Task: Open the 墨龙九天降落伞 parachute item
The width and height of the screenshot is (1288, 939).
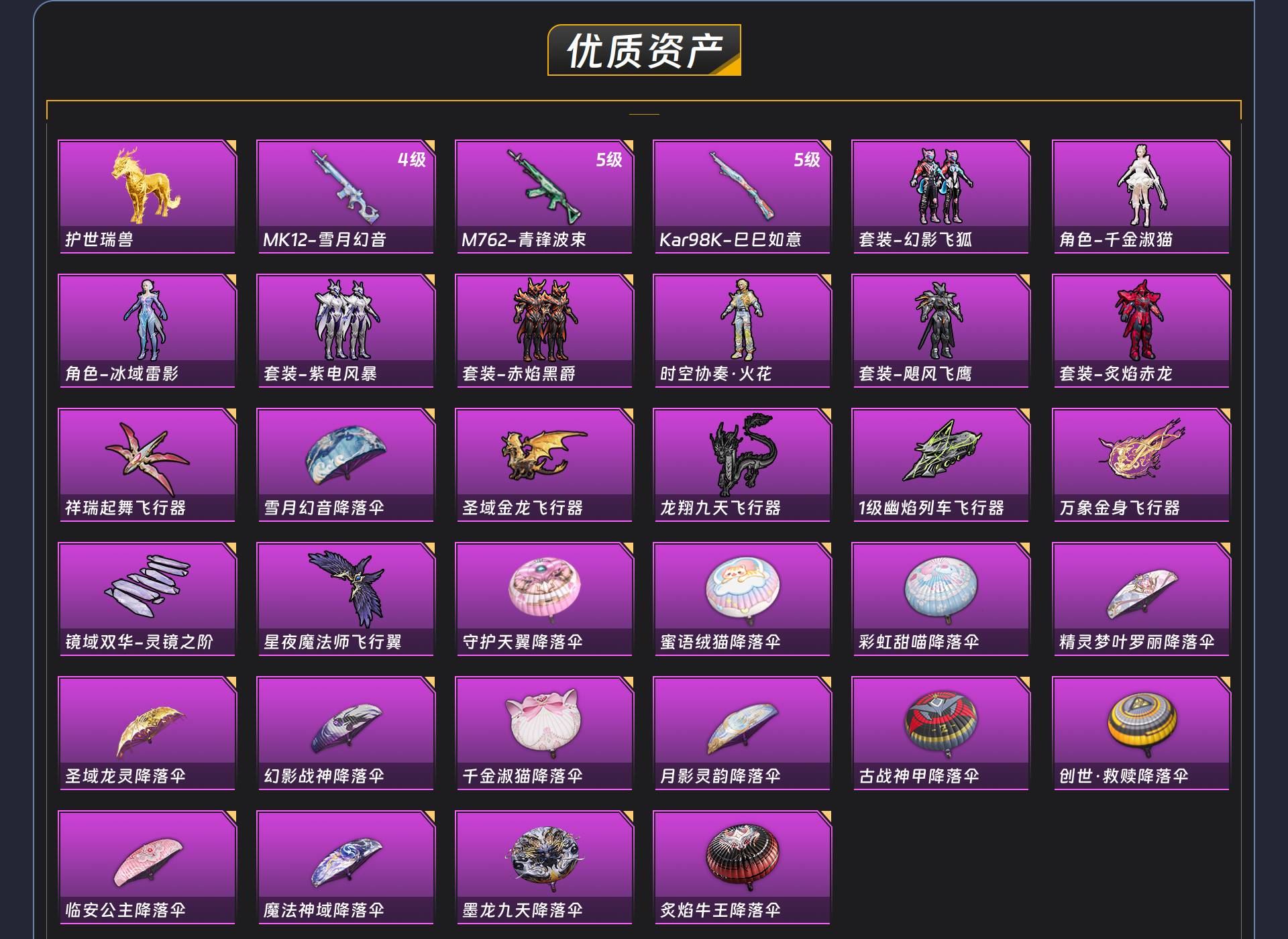Action: 544,867
